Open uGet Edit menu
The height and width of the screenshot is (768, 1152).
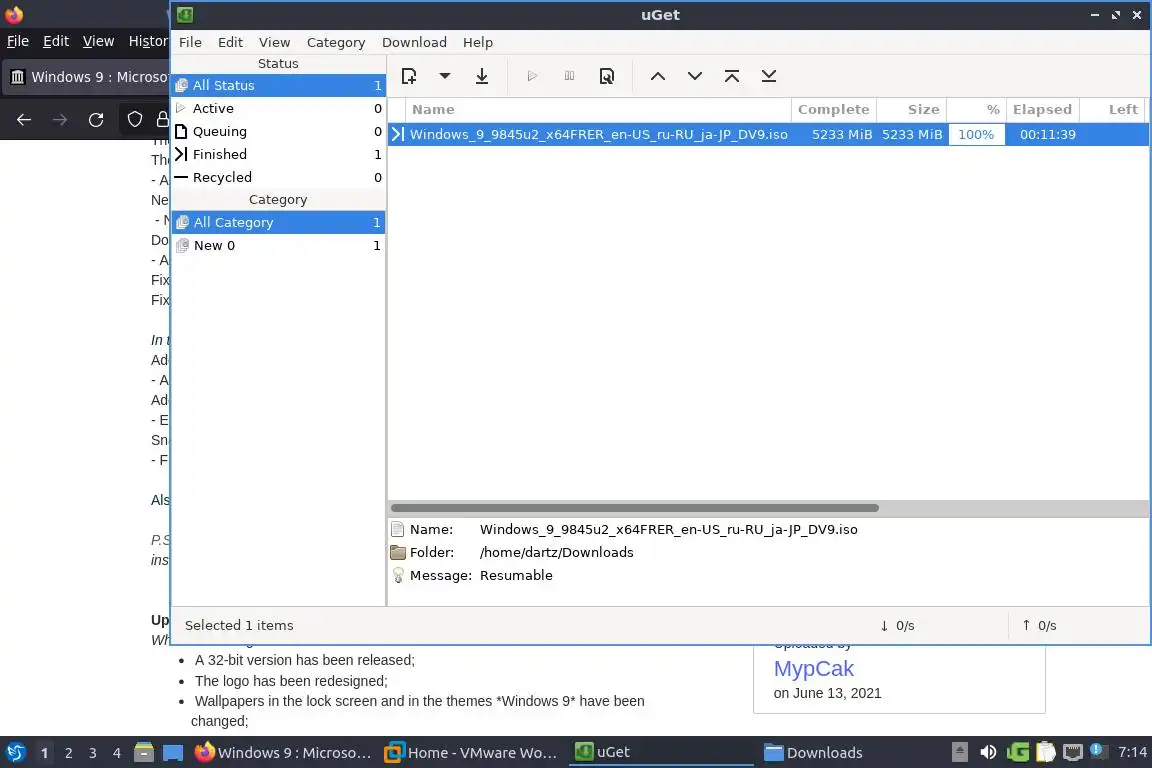230,43
